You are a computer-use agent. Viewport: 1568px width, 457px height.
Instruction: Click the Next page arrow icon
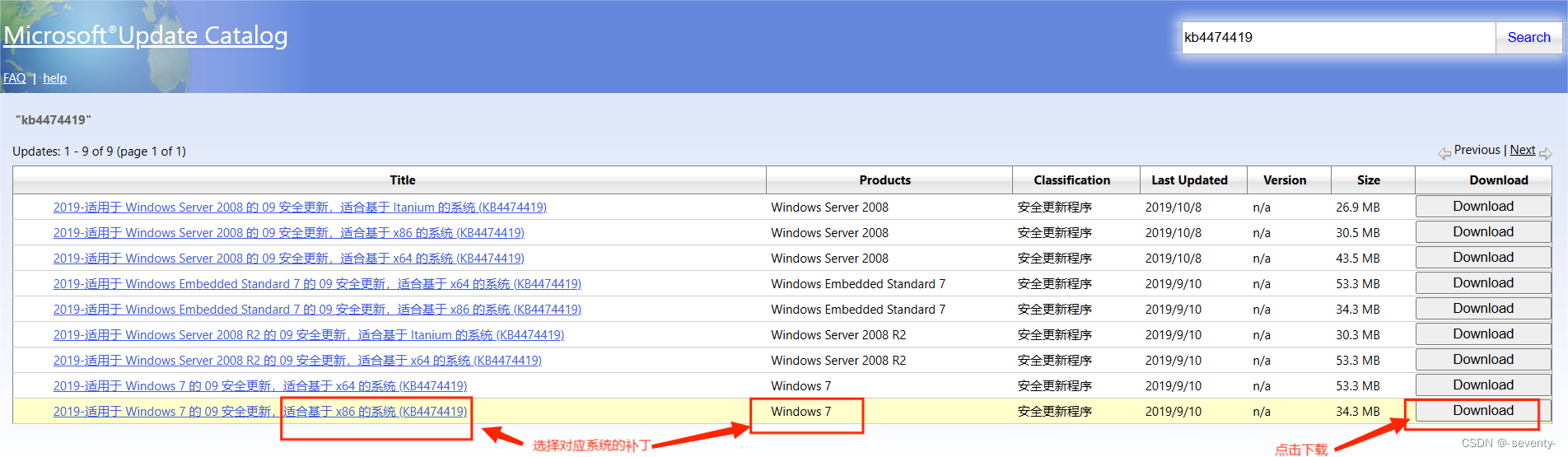[x=1545, y=153]
